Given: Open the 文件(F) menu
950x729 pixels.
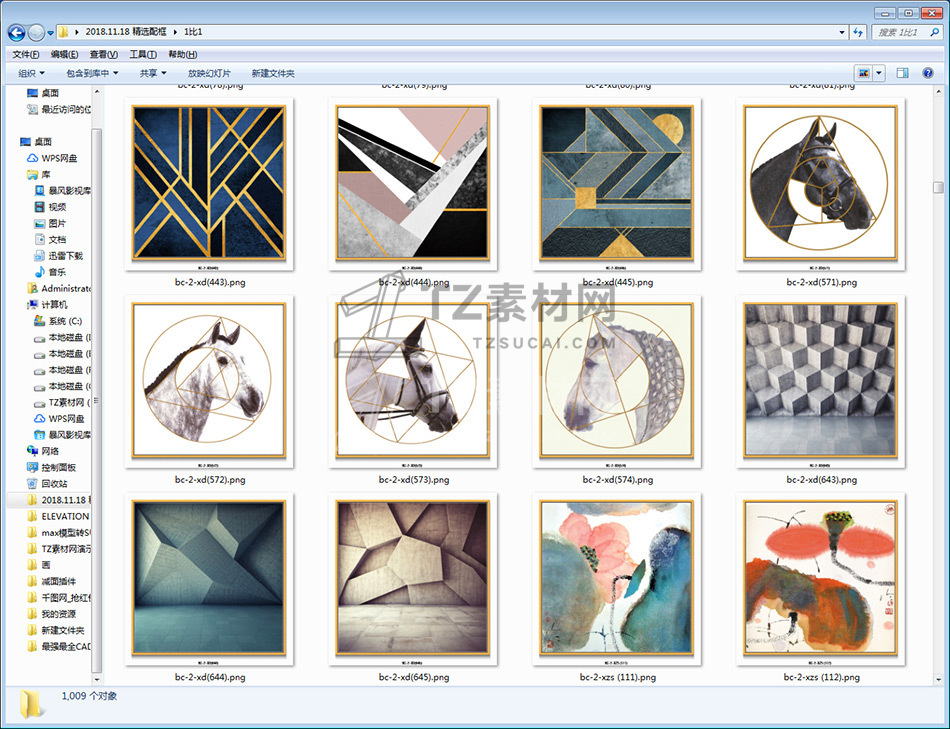Looking at the screenshot, I should pos(26,54).
